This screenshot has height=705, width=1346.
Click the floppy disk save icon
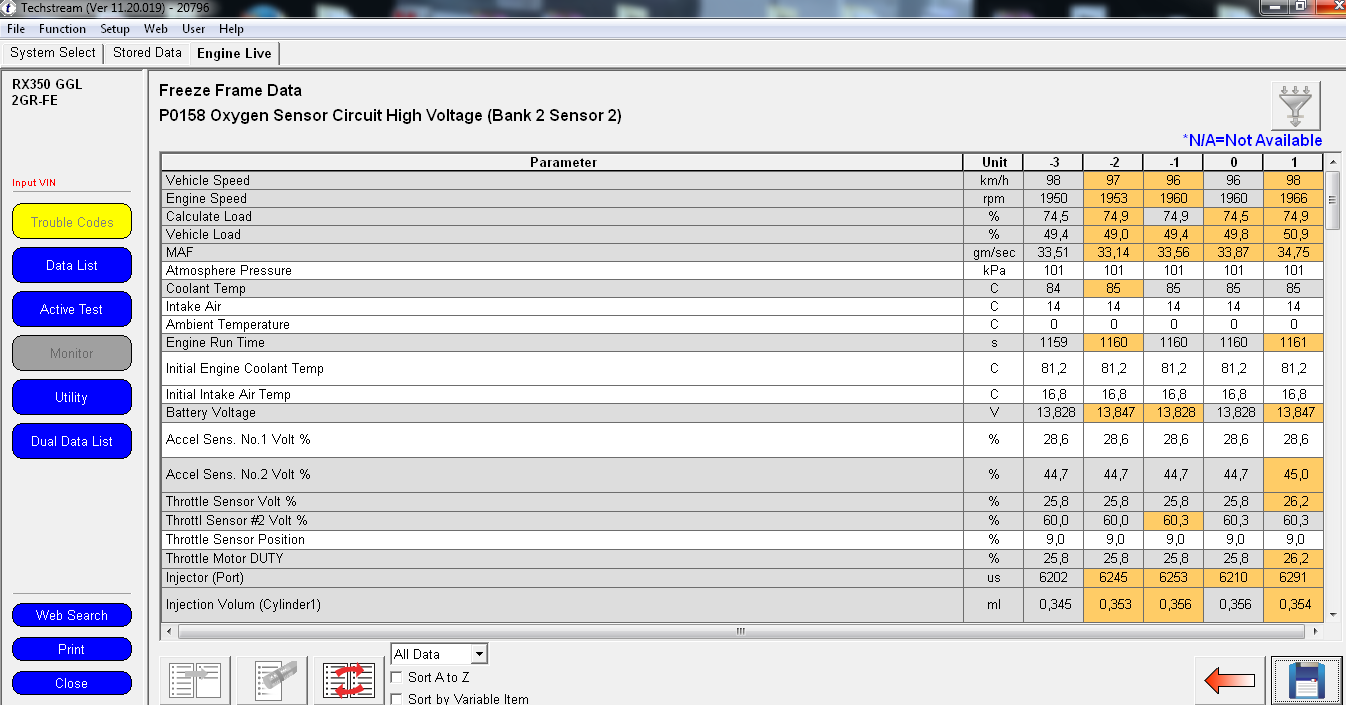pyautogui.click(x=1306, y=681)
